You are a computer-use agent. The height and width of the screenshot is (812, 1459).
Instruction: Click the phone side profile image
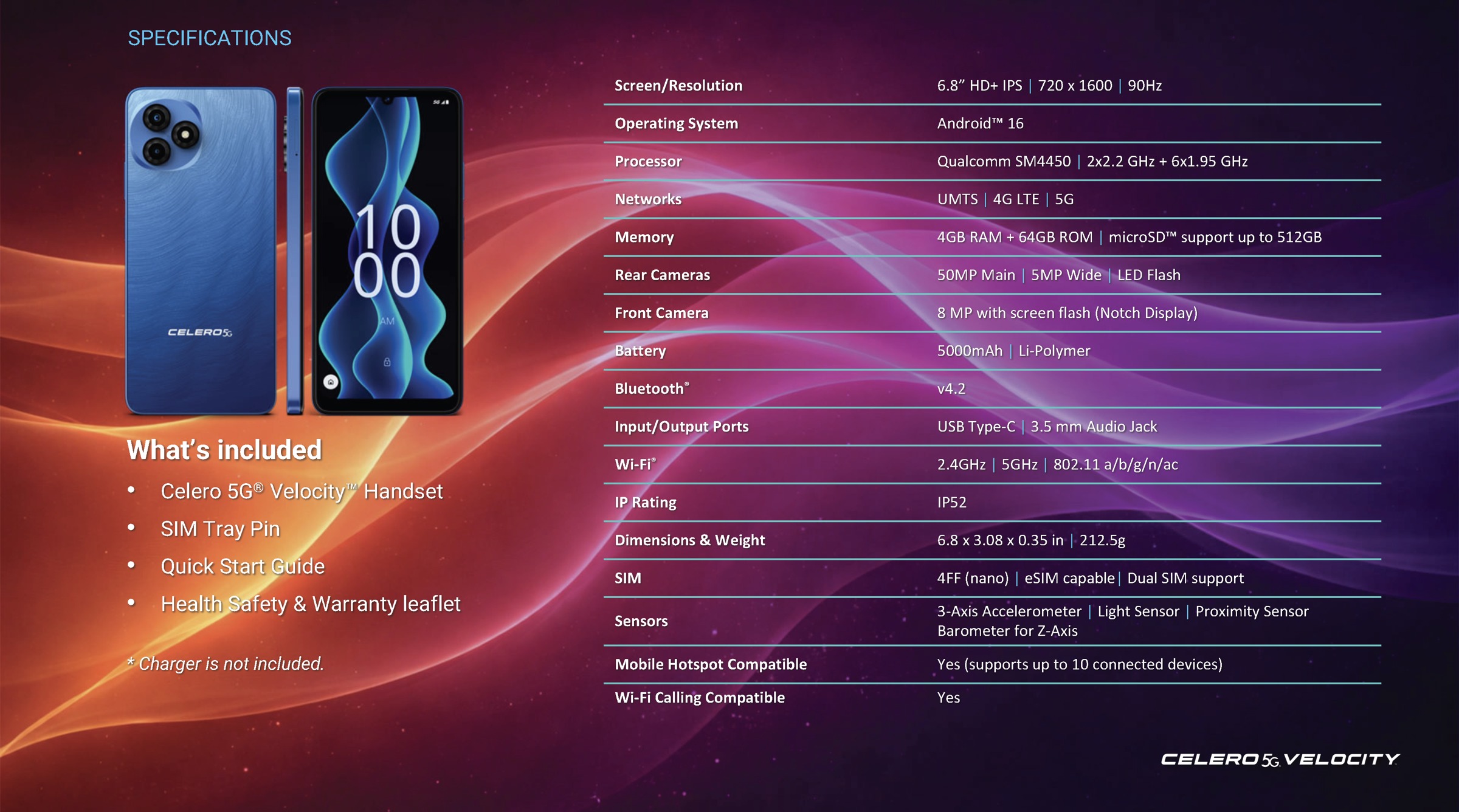click(x=294, y=251)
